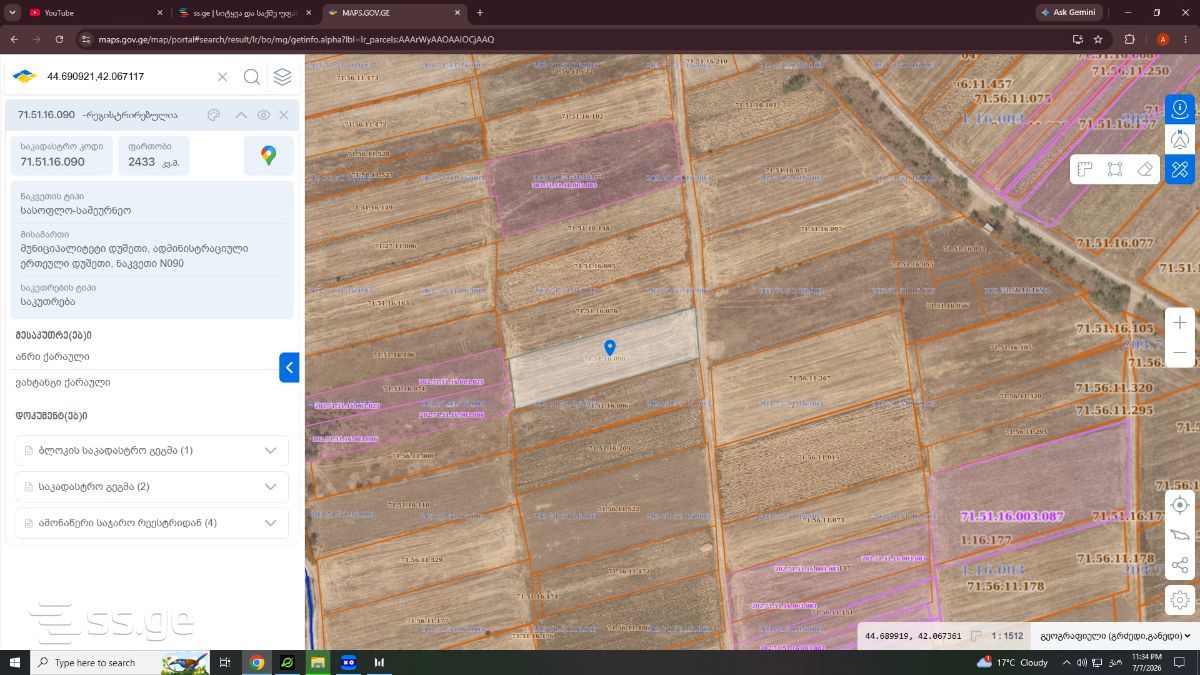Open Chrome three-dot menu
This screenshot has height=675, width=1200.
click(x=1185, y=39)
